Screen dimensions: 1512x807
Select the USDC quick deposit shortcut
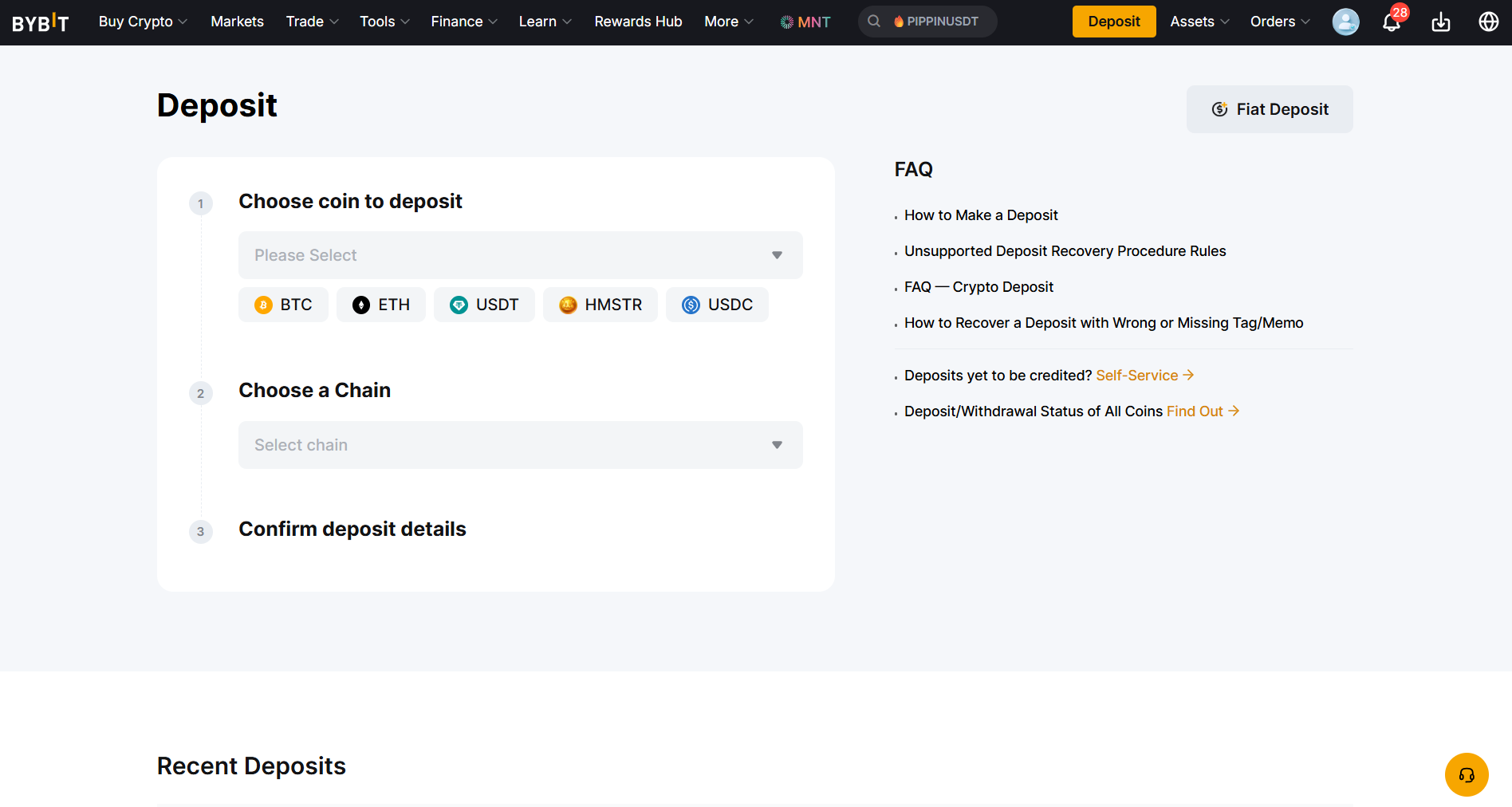717,304
